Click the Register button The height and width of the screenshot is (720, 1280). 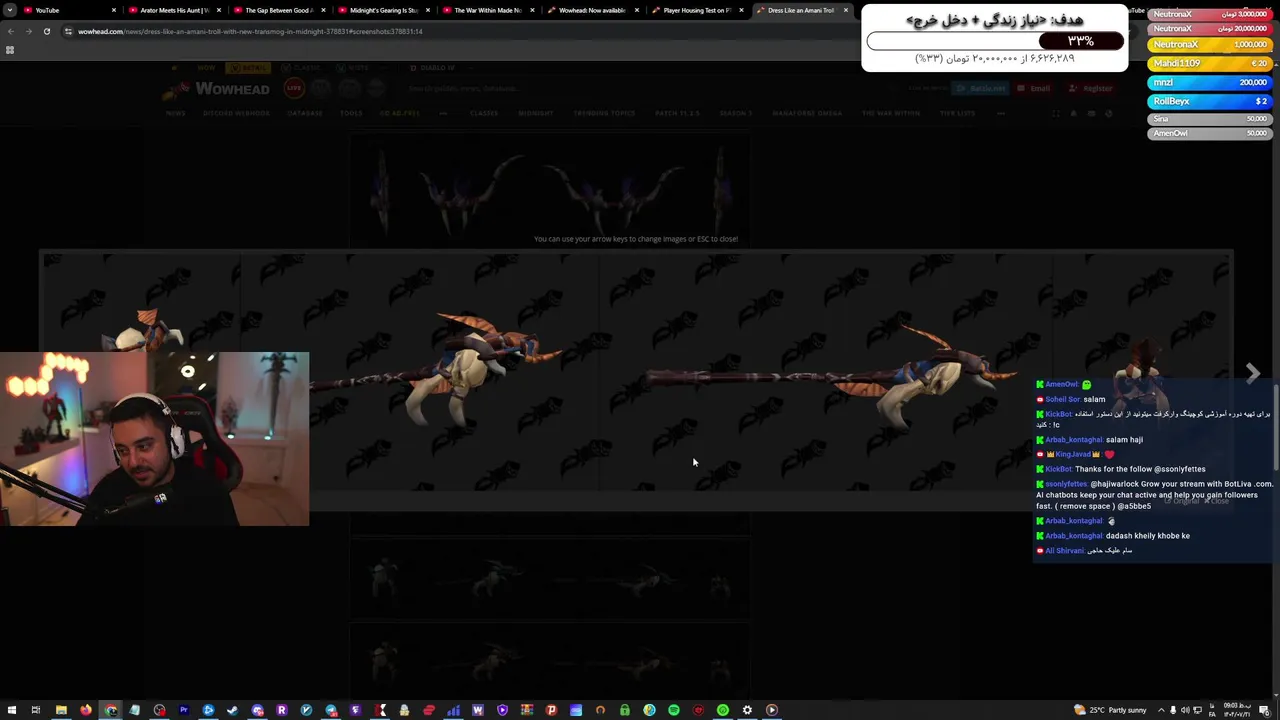pyautogui.click(x=1091, y=88)
